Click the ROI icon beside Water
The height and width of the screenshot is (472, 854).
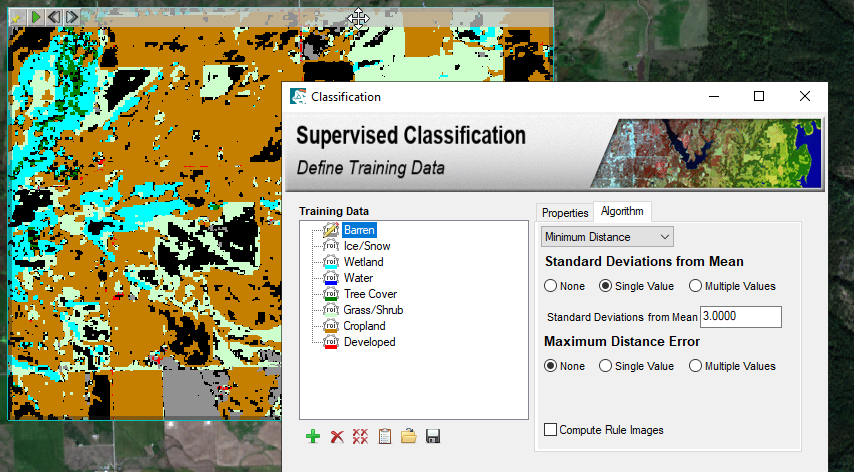pyautogui.click(x=331, y=278)
